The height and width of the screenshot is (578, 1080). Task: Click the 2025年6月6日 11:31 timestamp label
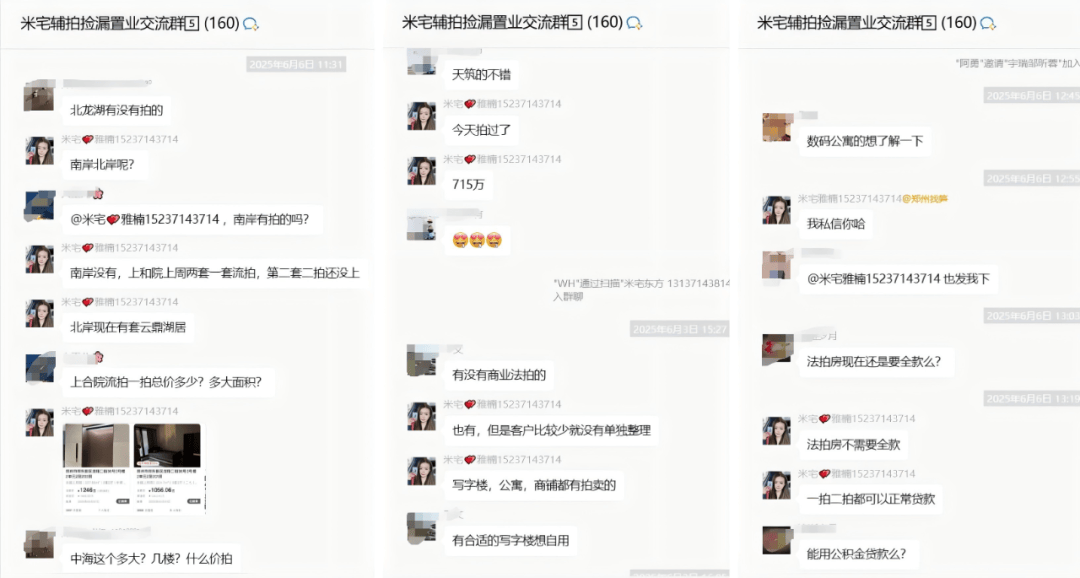[296, 65]
